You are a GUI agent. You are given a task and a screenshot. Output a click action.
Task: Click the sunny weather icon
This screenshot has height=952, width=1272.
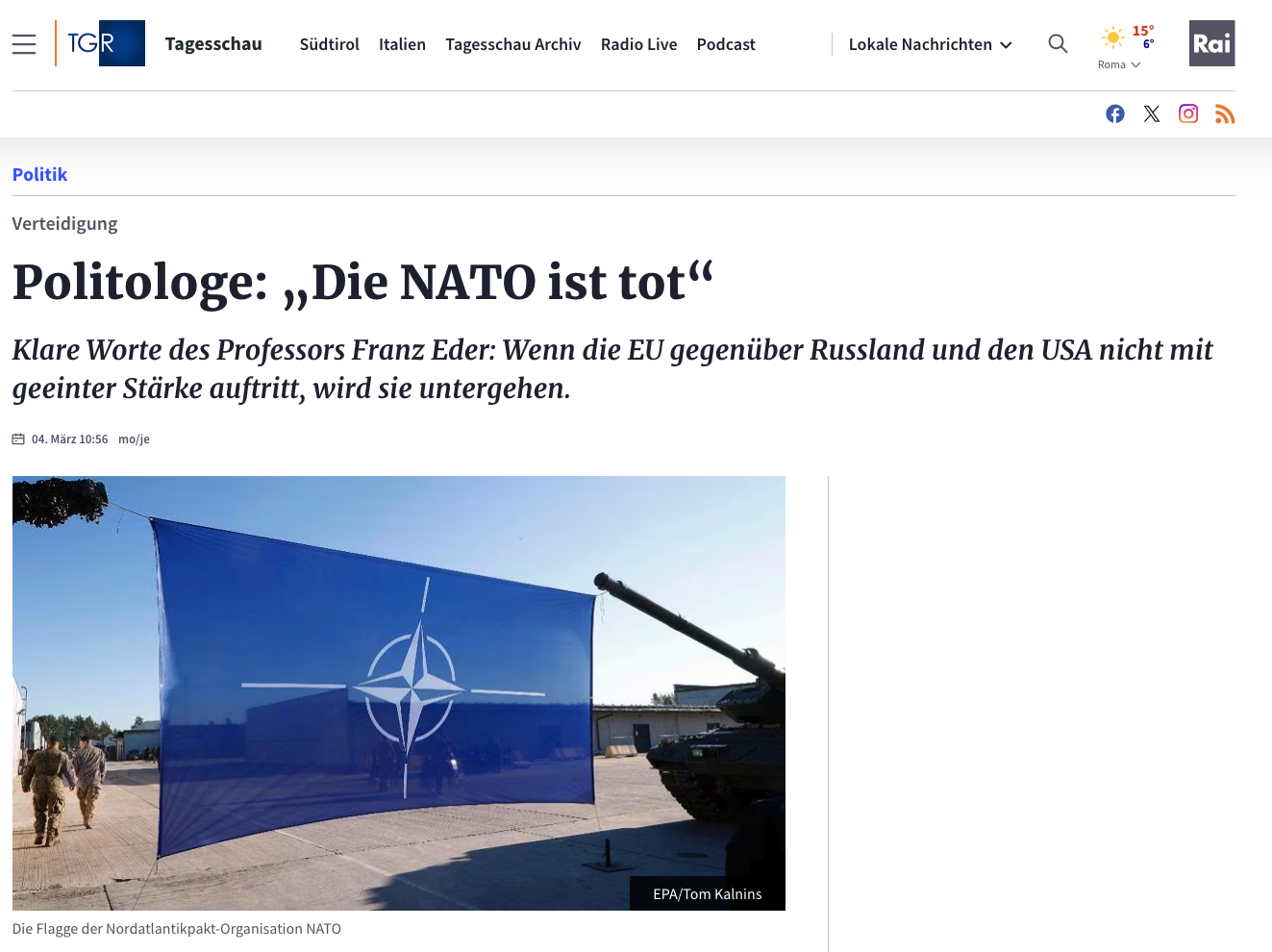point(1112,38)
